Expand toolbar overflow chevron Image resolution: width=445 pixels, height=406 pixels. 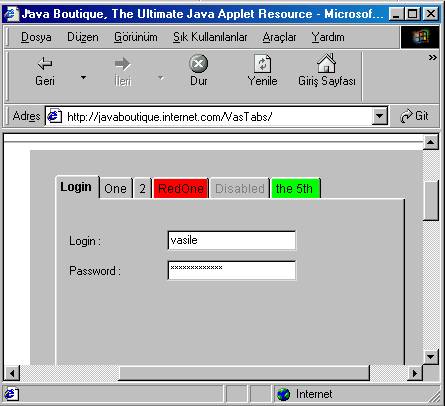(x=432, y=58)
